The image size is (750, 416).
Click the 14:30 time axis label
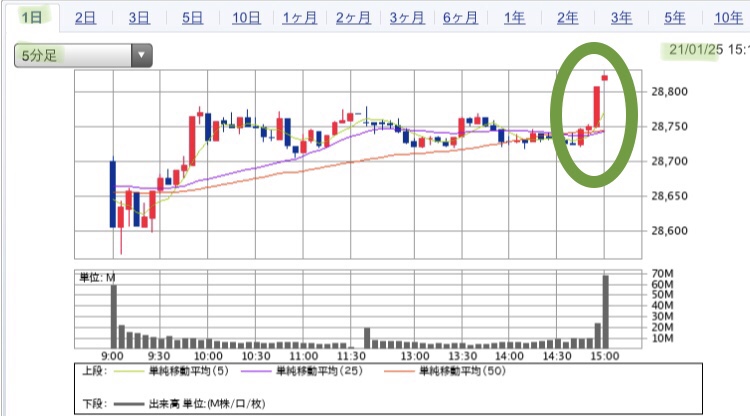[x=557, y=356]
